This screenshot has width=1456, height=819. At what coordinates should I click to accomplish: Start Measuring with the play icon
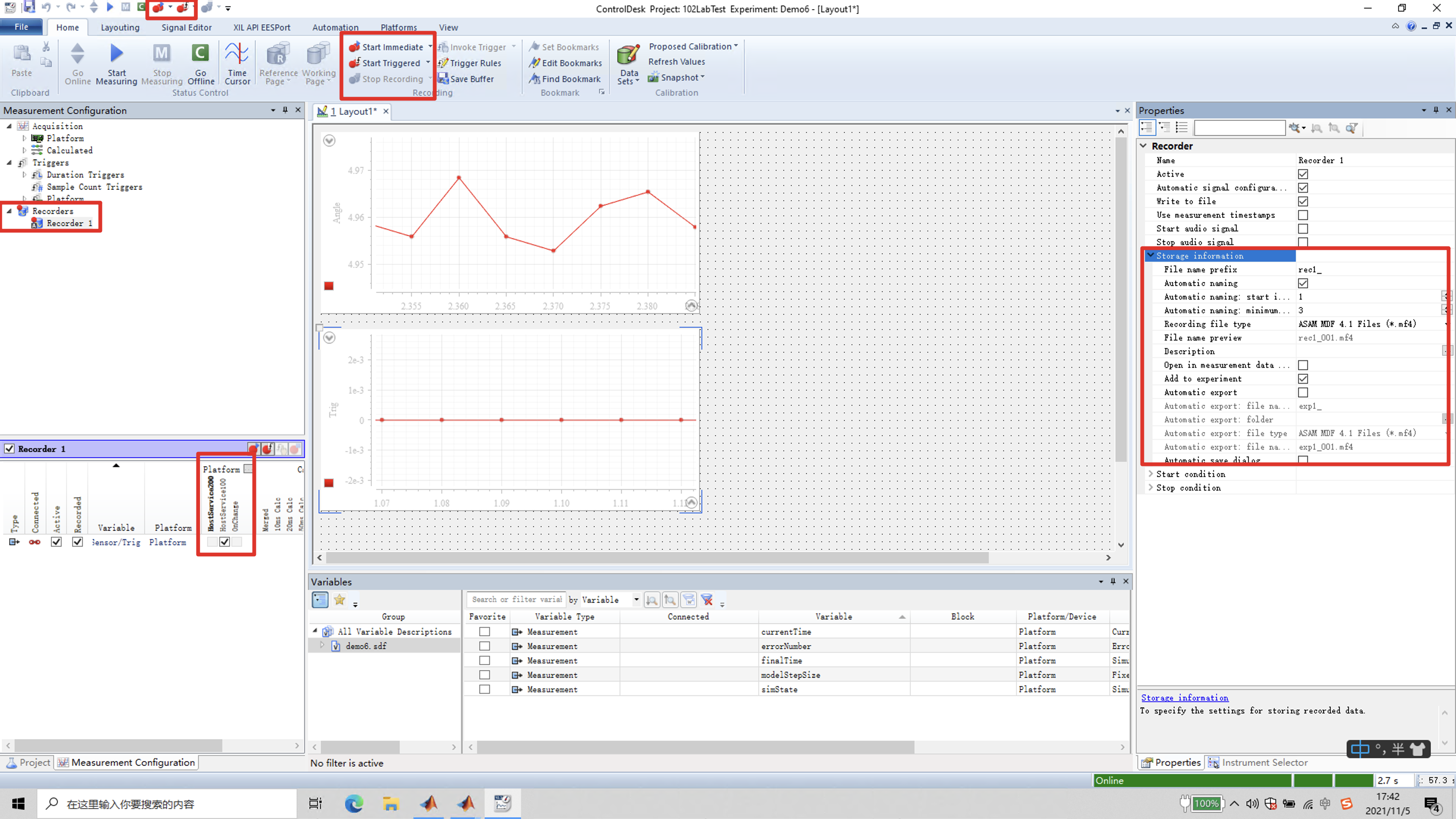click(116, 53)
